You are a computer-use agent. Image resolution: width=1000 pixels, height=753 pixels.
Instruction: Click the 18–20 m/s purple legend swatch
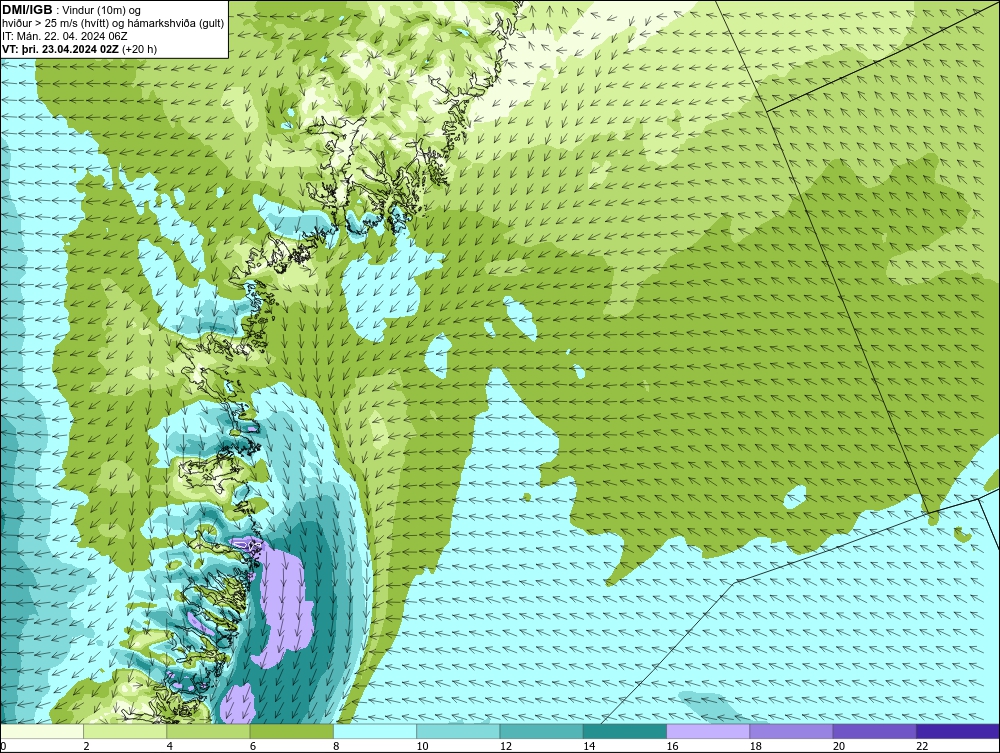(791, 731)
